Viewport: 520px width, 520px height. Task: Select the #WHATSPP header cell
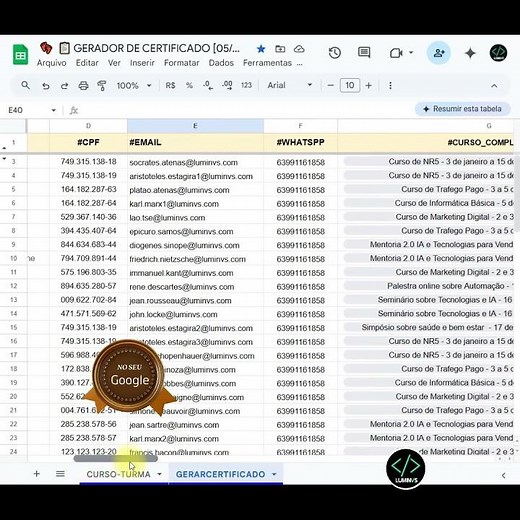click(x=300, y=142)
